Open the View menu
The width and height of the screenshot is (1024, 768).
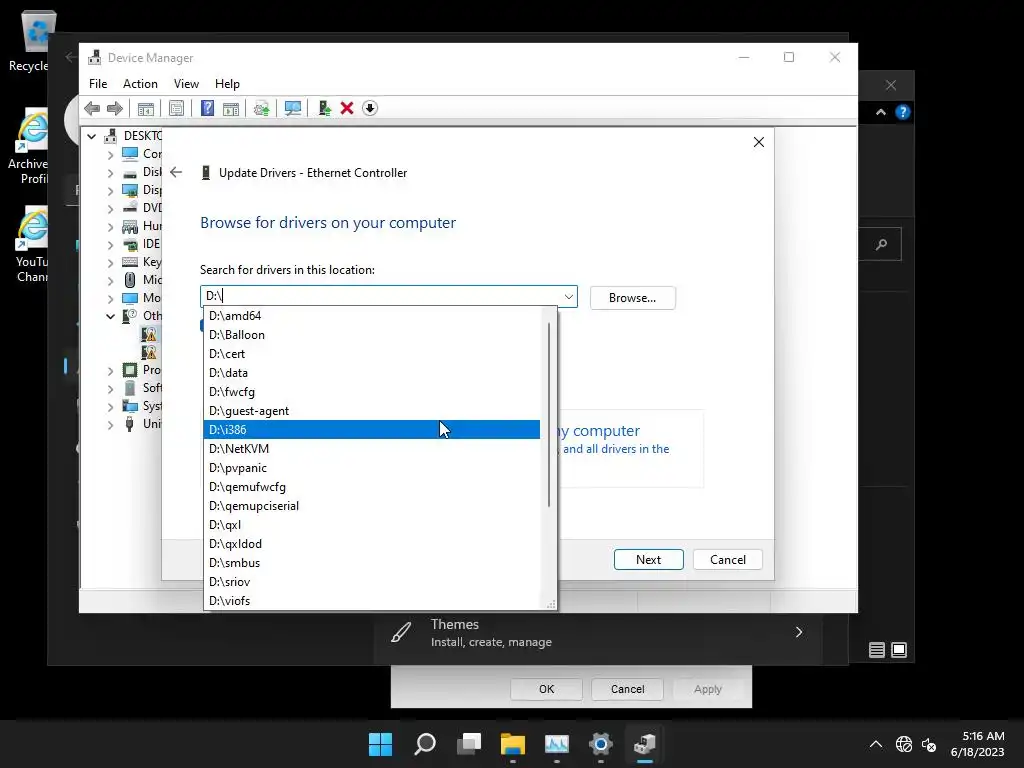pyautogui.click(x=186, y=84)
